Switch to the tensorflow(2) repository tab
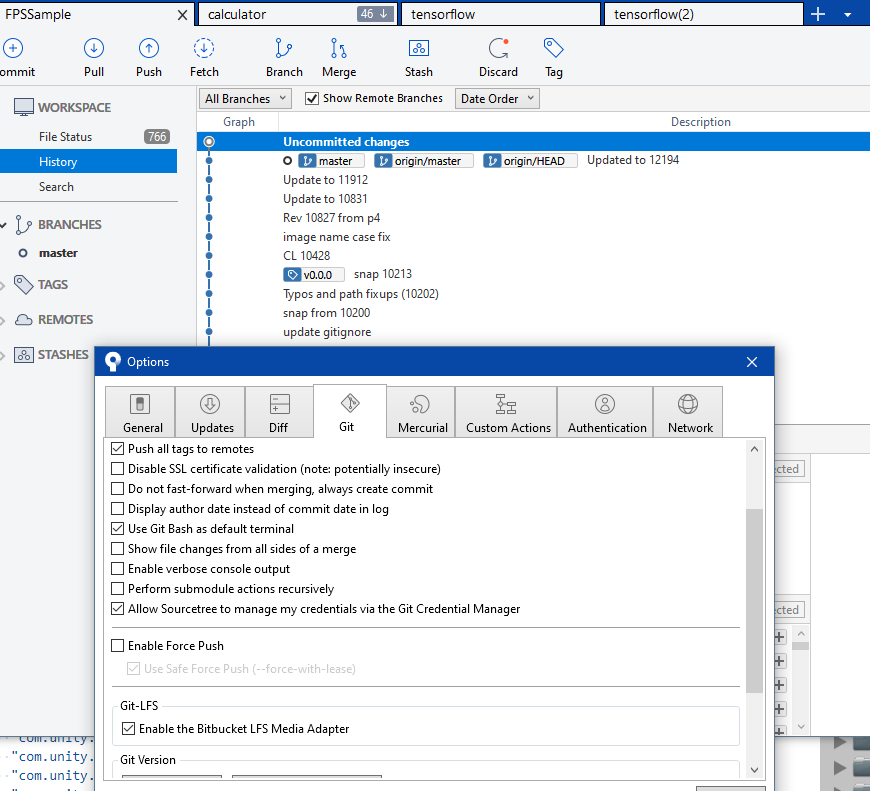 point(704,14)
